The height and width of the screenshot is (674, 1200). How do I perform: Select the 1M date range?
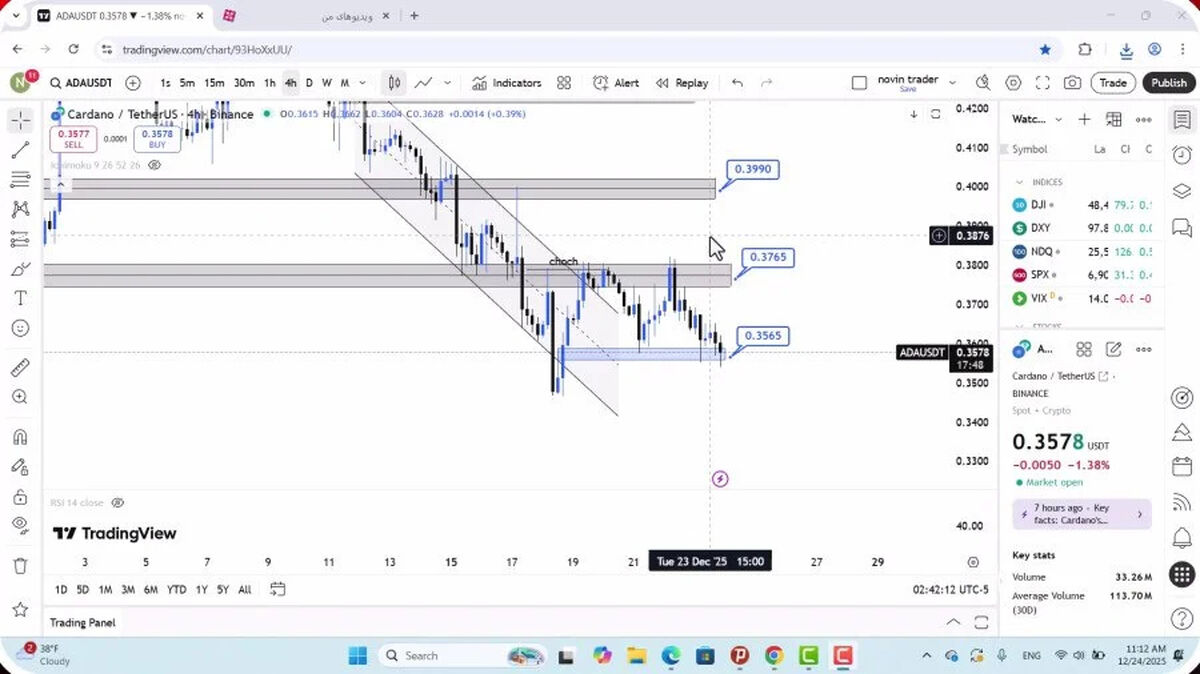[x=105, y=589]
